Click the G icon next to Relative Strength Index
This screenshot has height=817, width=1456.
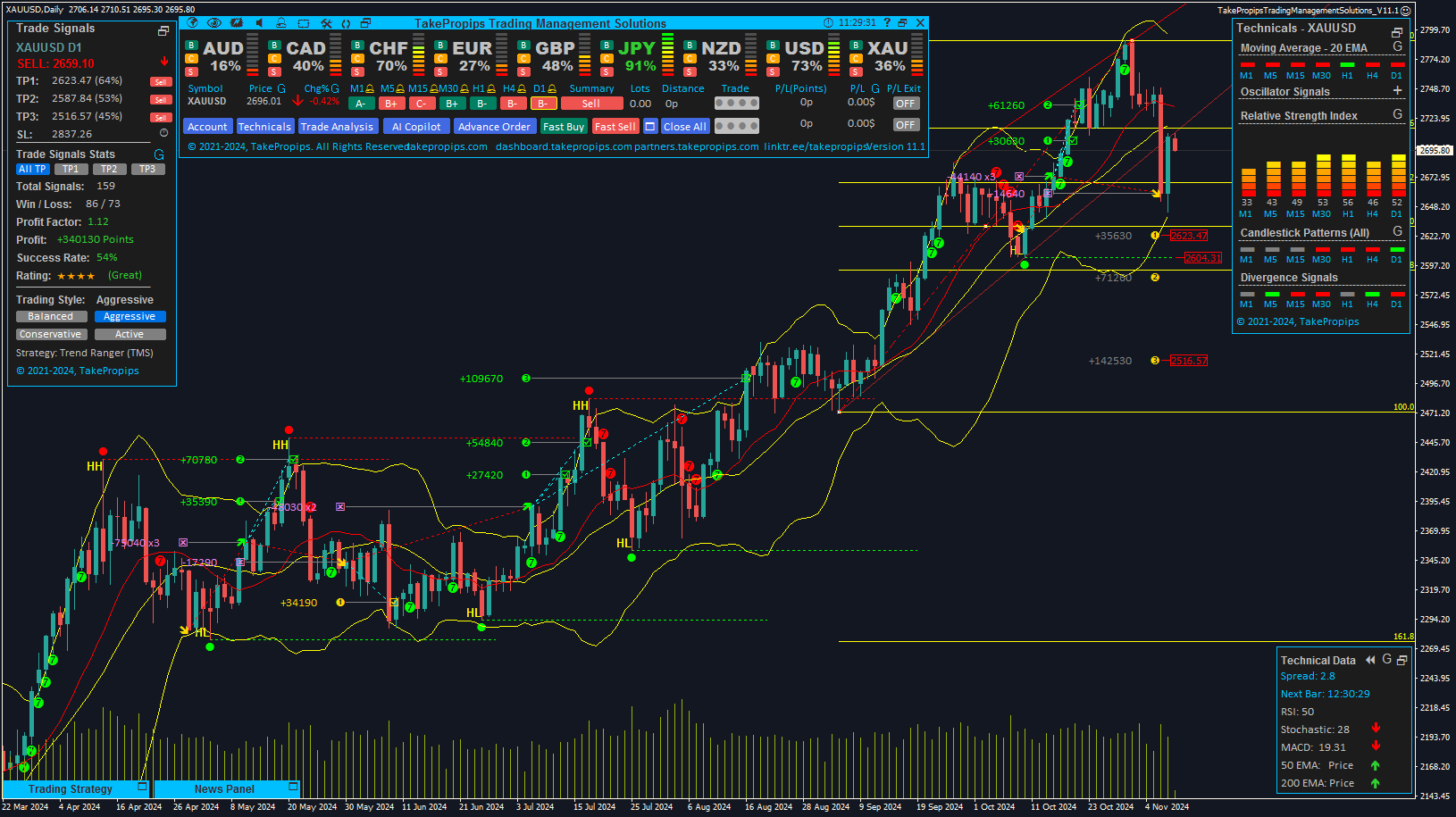coord(1398,114)
